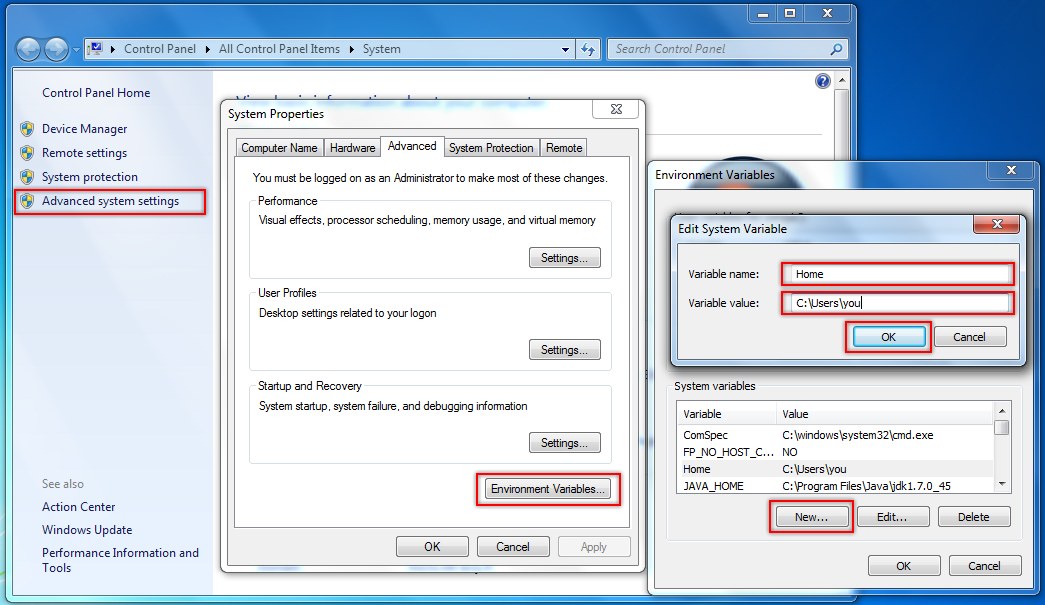Click the magnifier icon in Search Control Panel
Image resolution: width=1045 pixels, height=605 pixels.
pyautogui.click(x=834, y=49)
